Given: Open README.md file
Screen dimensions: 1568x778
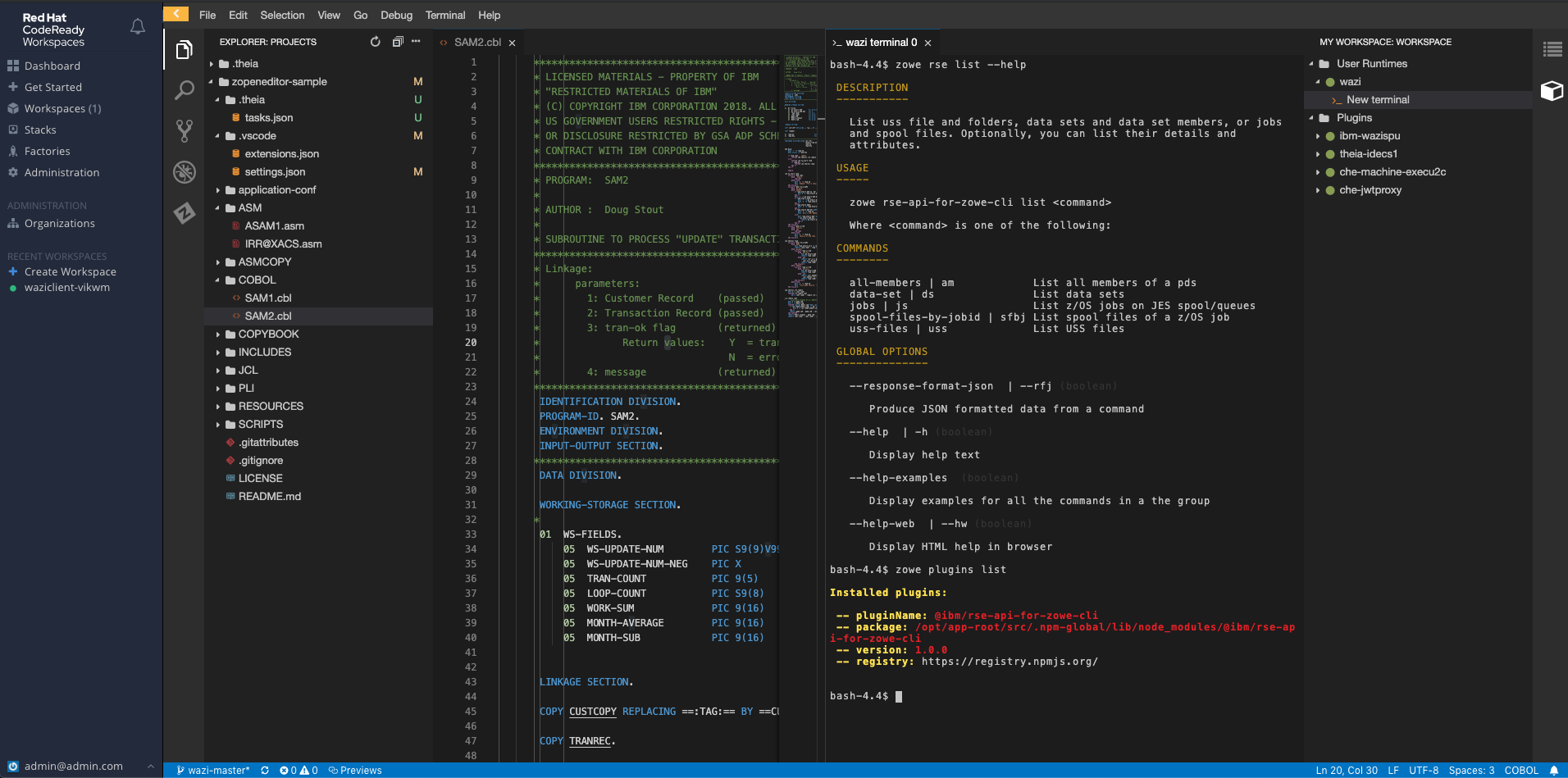Looking at the screenshot, I should pyautogui.click(x=270, y=496).
